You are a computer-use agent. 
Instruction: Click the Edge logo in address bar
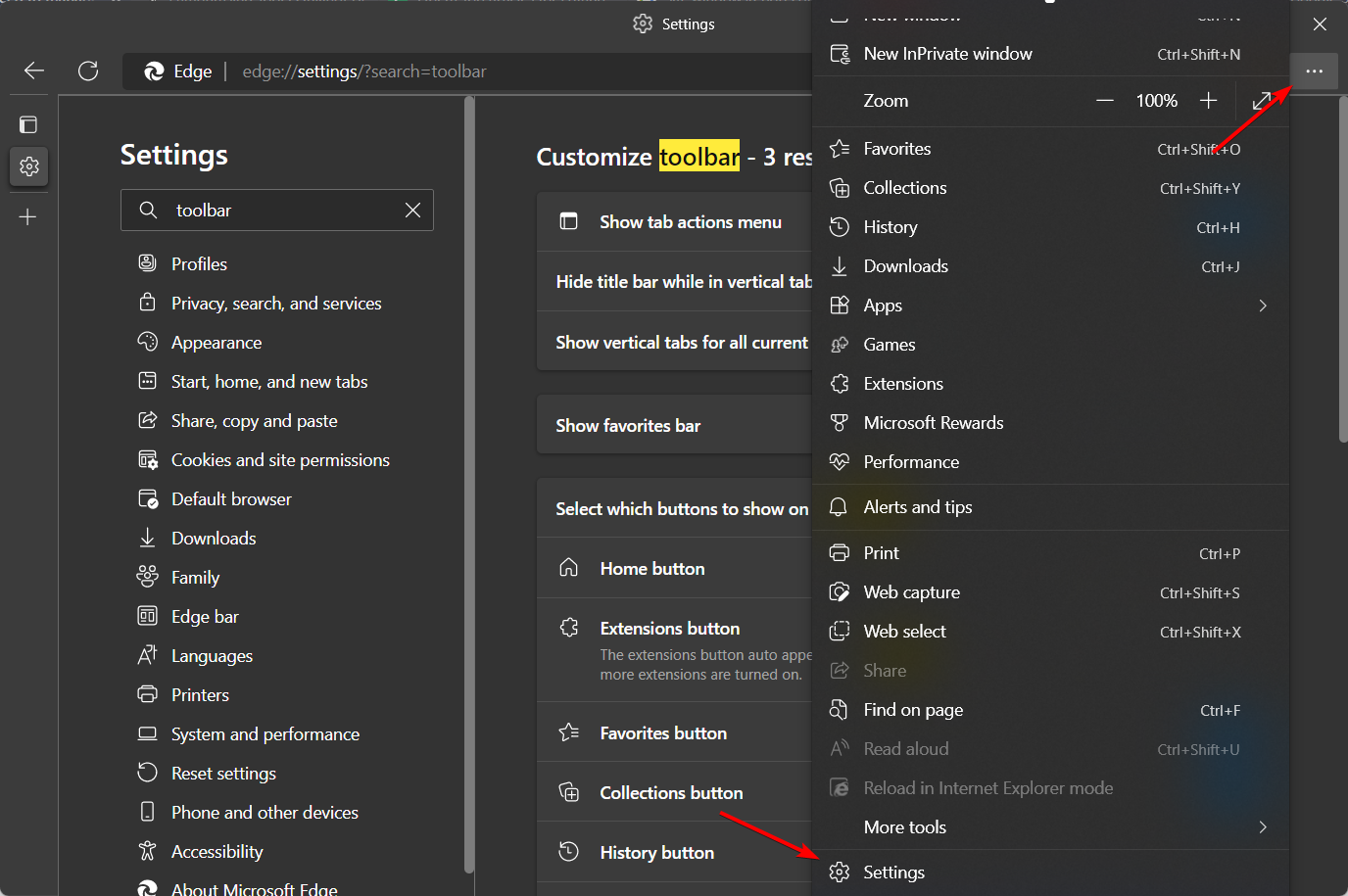(x=154, y=71)
